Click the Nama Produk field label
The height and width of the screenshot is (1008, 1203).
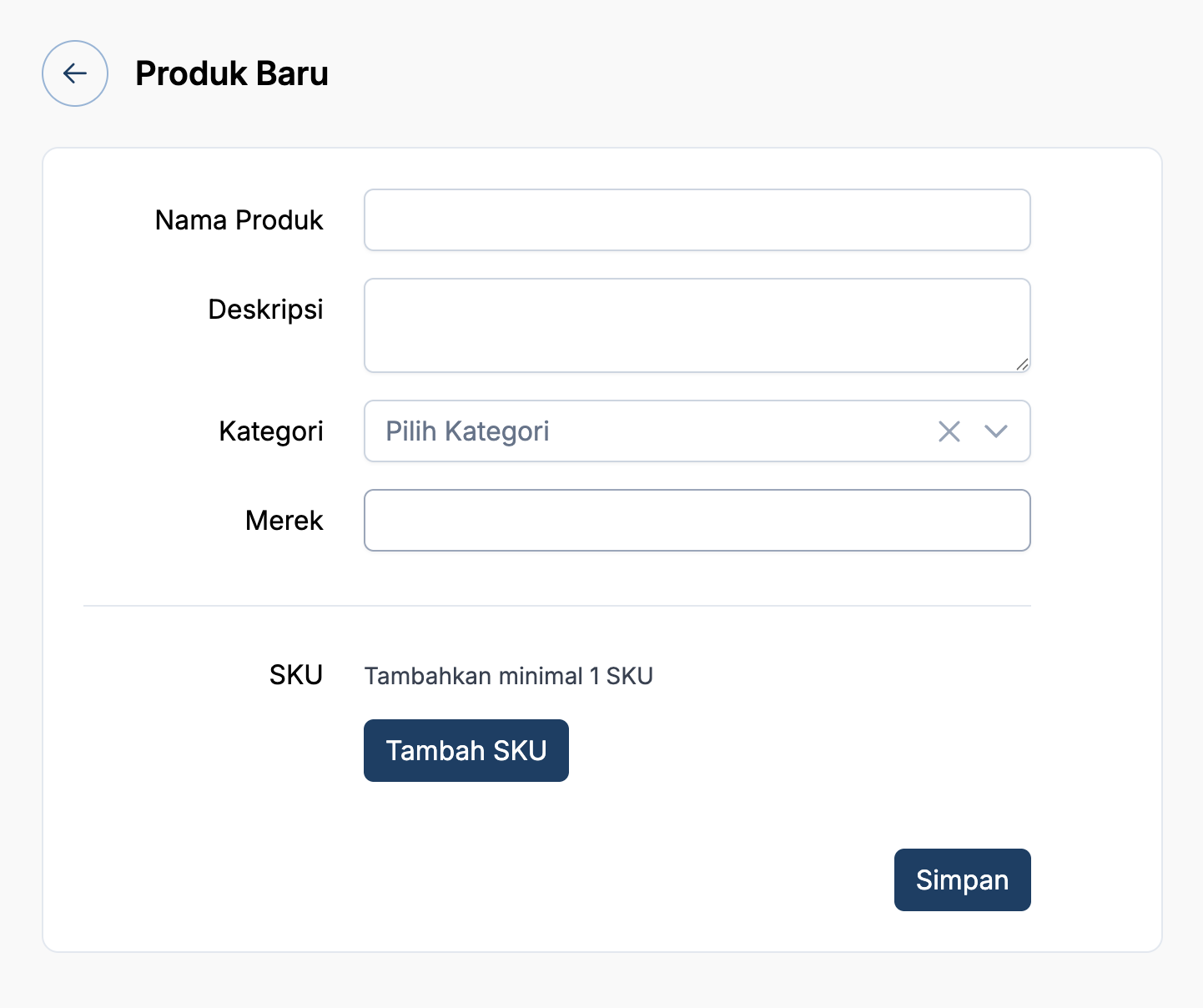pyautogui.click(x=239, y=220)
